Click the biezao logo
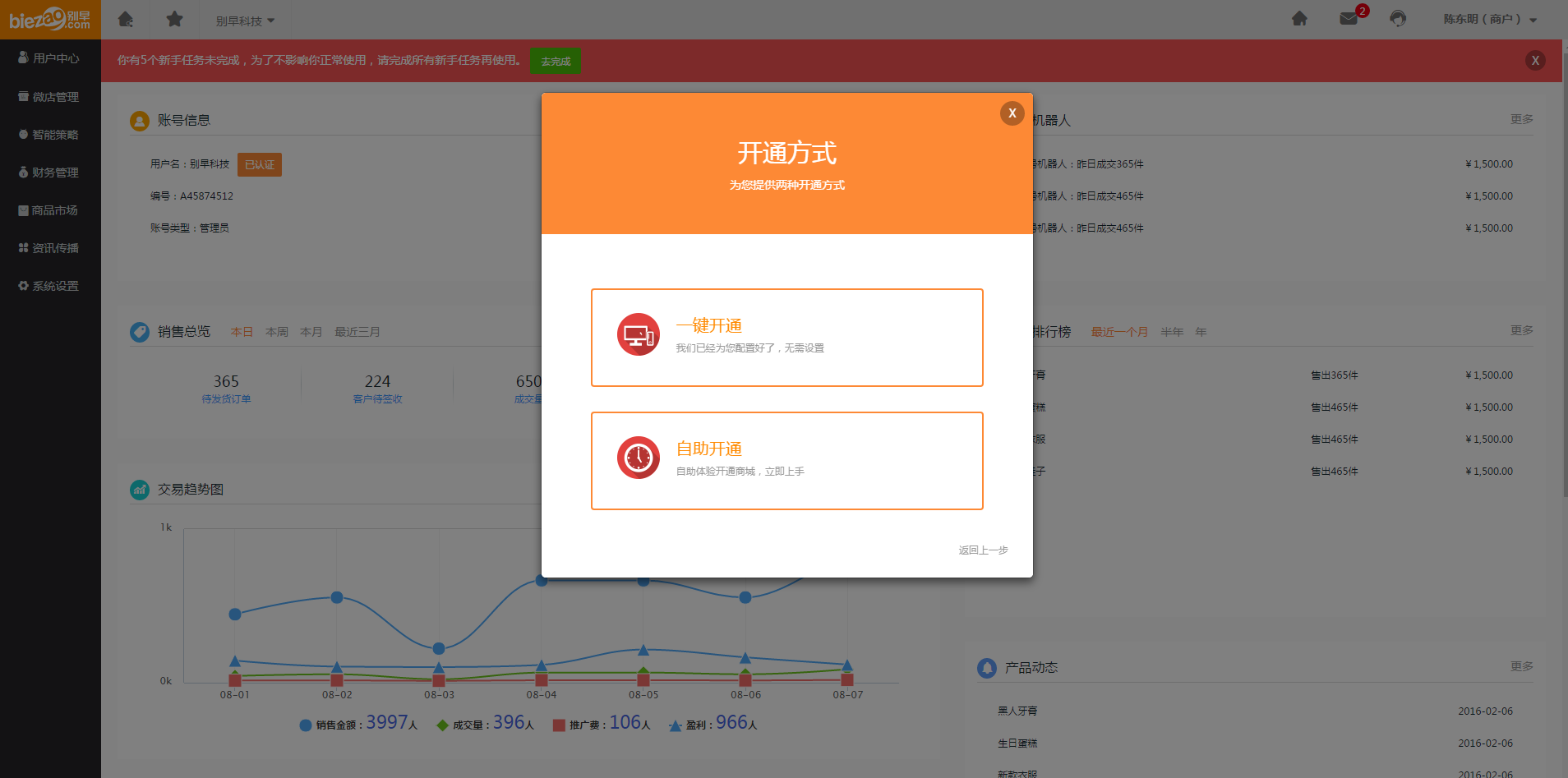This screenshot has width=1568, height=778. (x=50, y=19)
